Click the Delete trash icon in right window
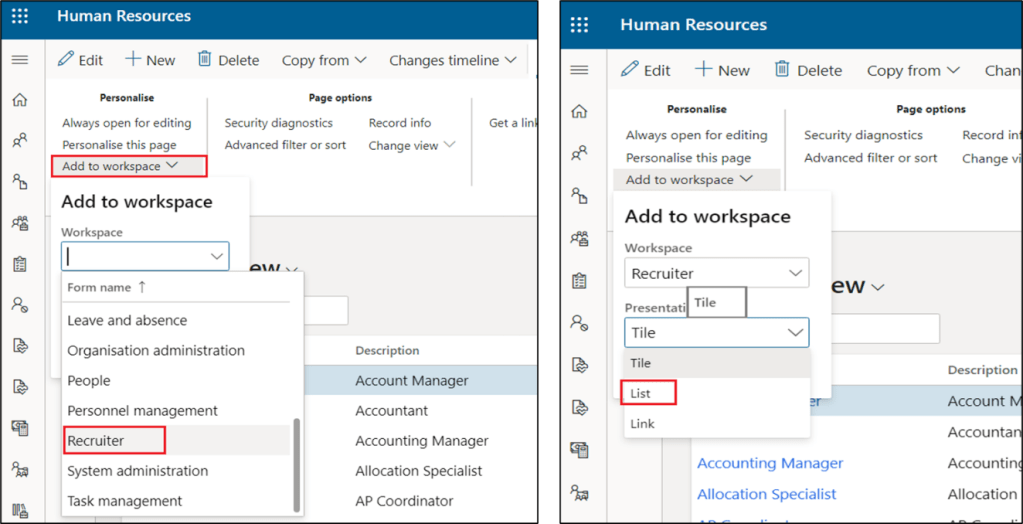1023x524 pixels. (783, 70)
